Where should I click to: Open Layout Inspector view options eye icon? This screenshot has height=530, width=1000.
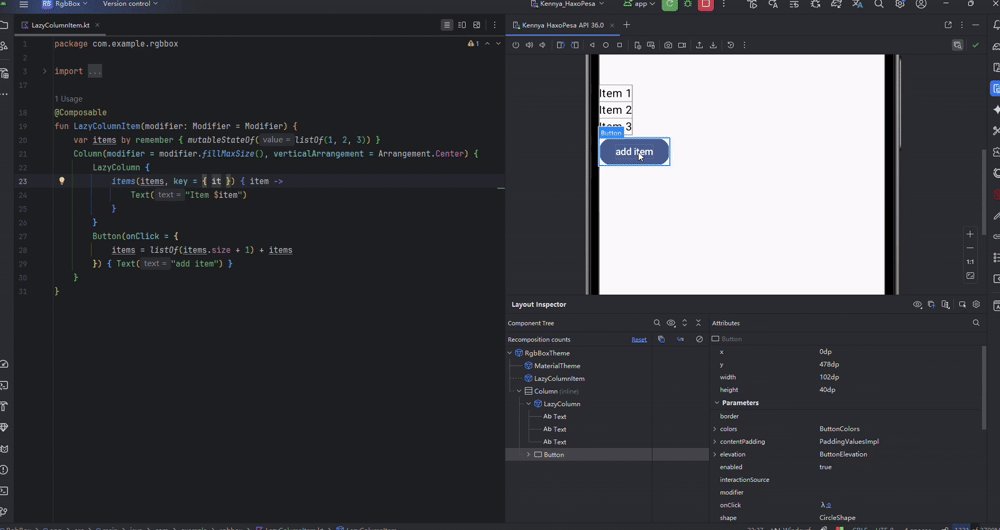(917, 305)
